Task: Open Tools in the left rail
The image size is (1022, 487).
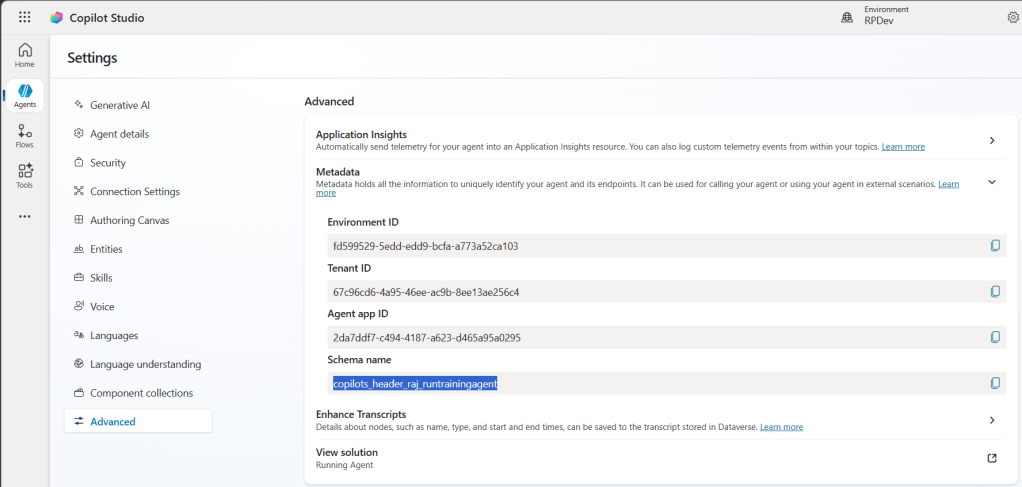Action: point(25,176)
